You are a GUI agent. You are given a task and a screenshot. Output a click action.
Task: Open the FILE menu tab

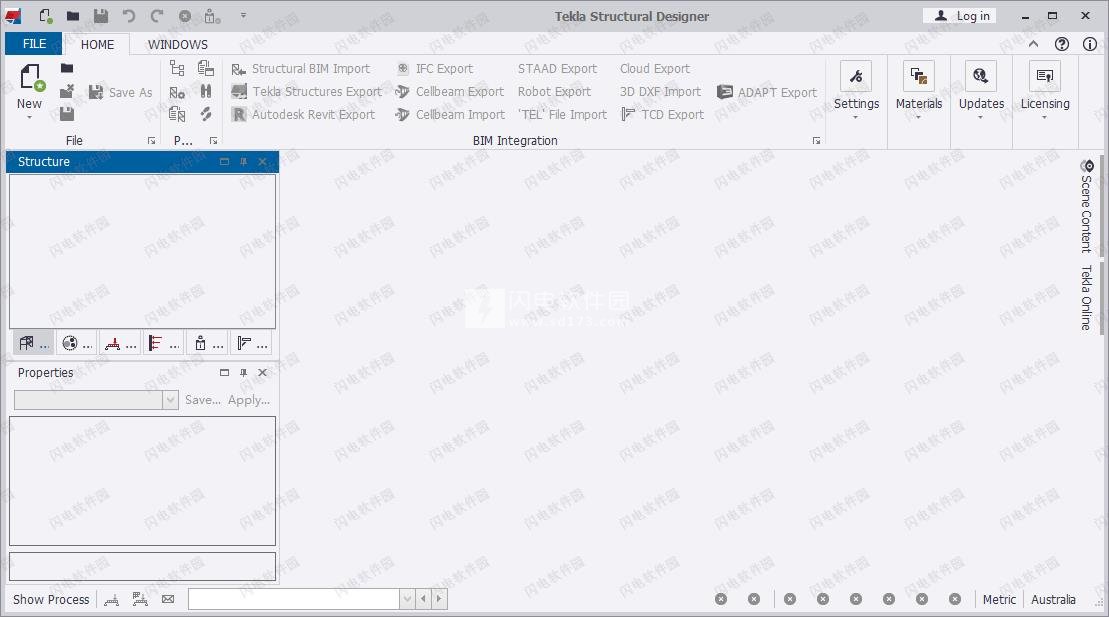click(x=34, y=44)
